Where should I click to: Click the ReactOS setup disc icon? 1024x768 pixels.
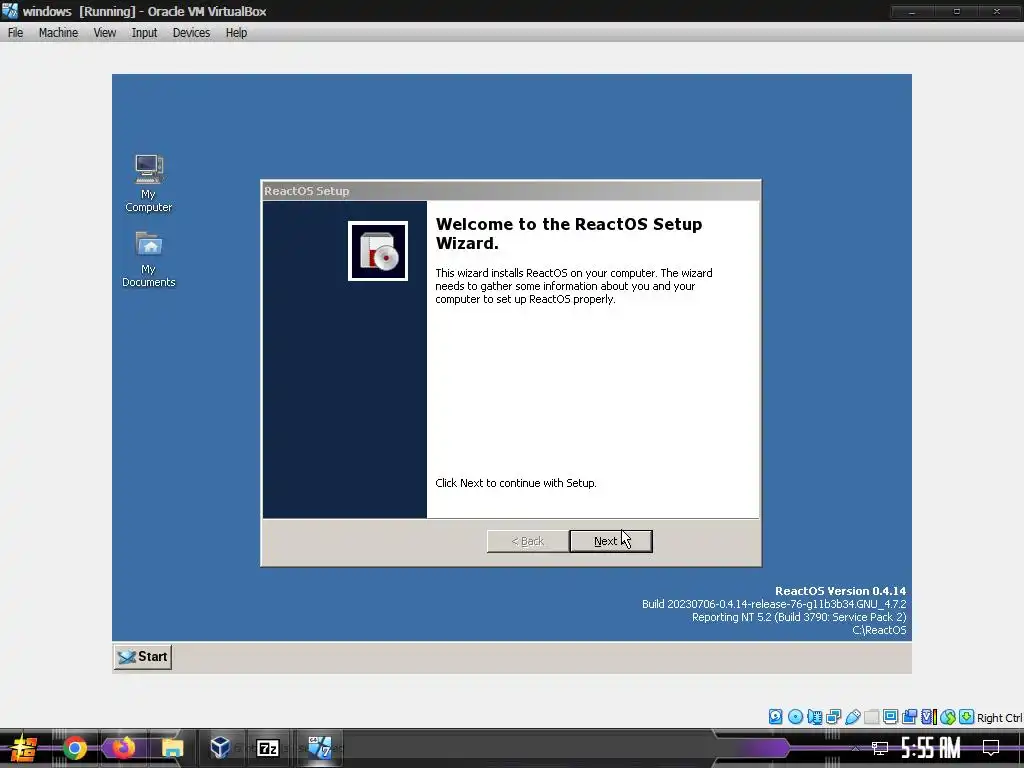377,251
